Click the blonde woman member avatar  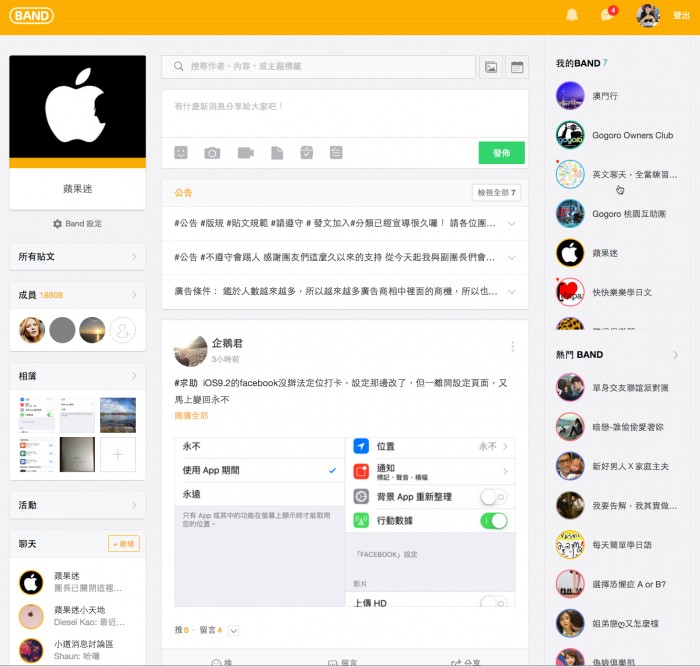coord(32,330)
